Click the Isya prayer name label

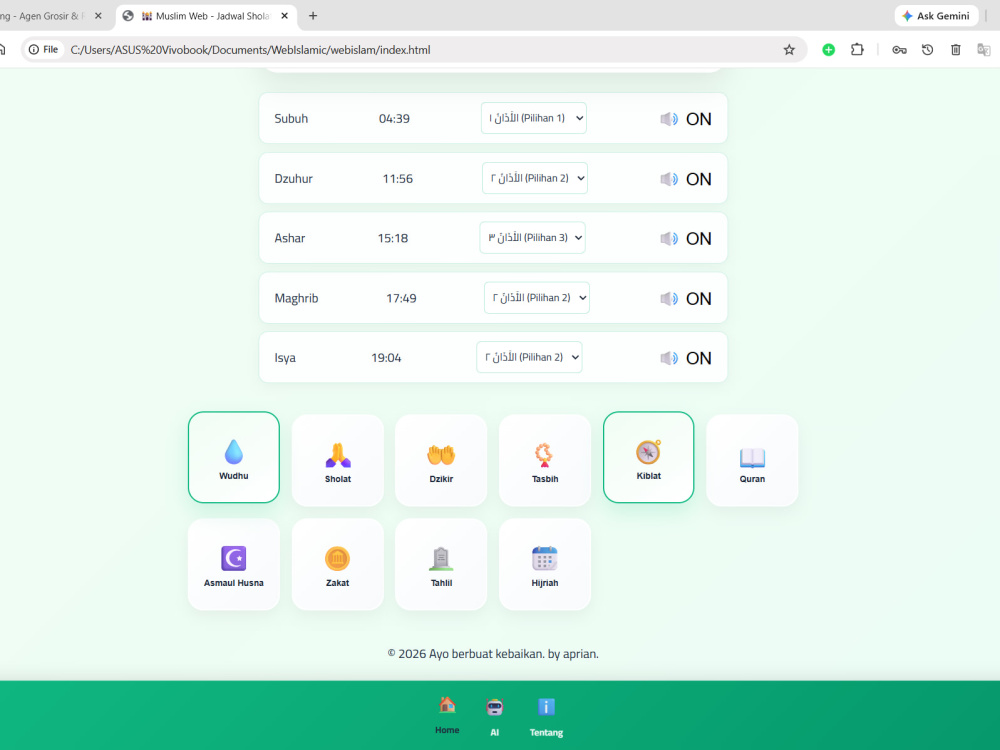coord(285,358)
